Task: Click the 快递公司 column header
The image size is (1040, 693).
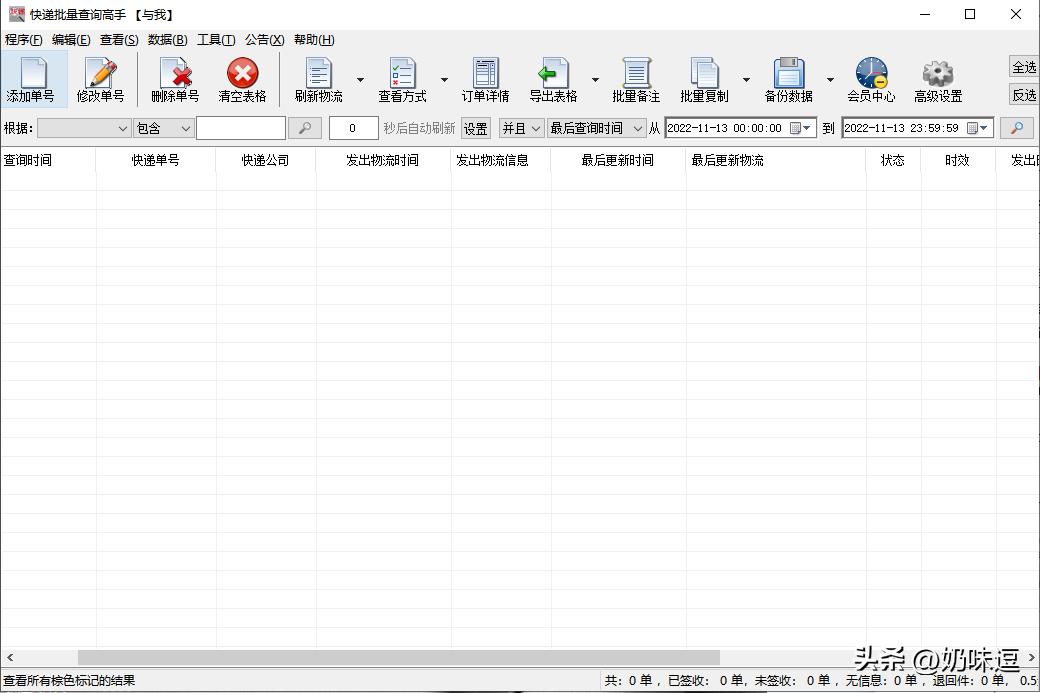Action: 265,160
